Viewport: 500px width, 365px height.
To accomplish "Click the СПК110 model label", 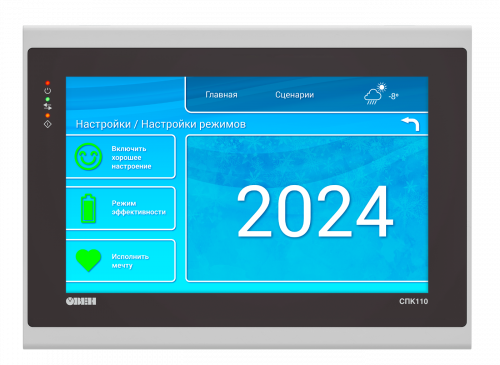I will [413, 301].
